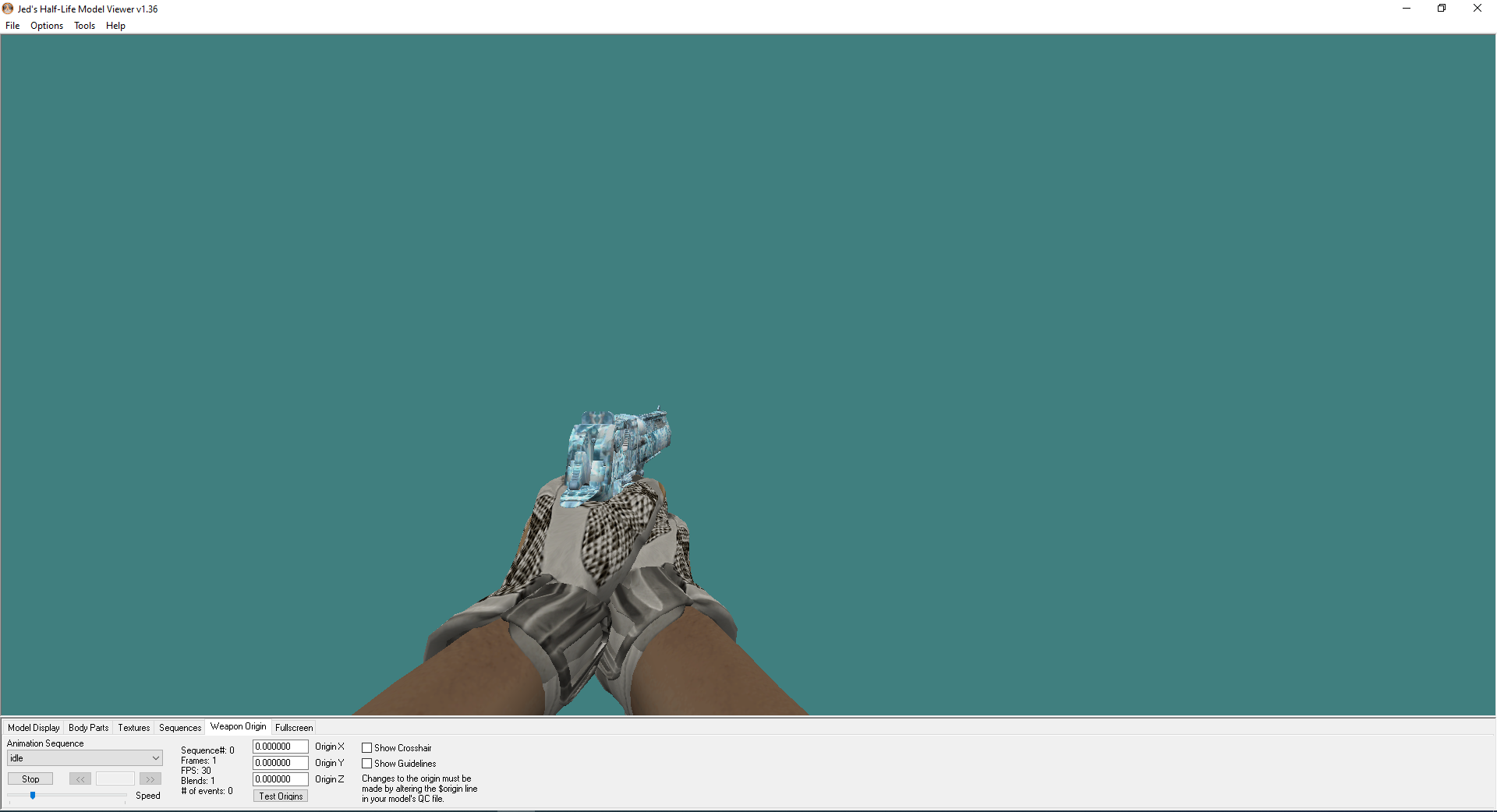Click the Test Origins button
This screenshot has width=1497, height=812.
(281, 796)
